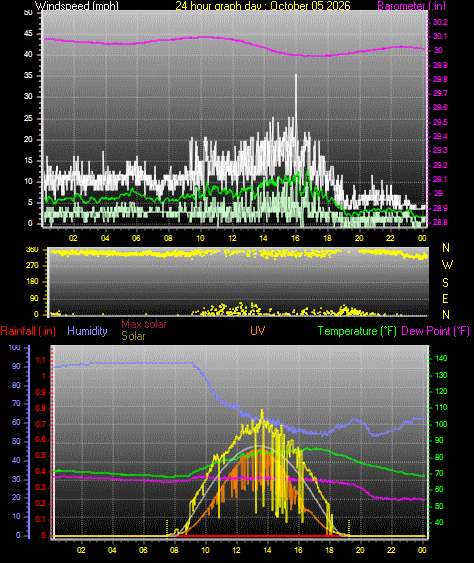This screenshot has height=563, width=474.
Task: Click rainfall axis value "1.1"
Action: pos(41,360)
